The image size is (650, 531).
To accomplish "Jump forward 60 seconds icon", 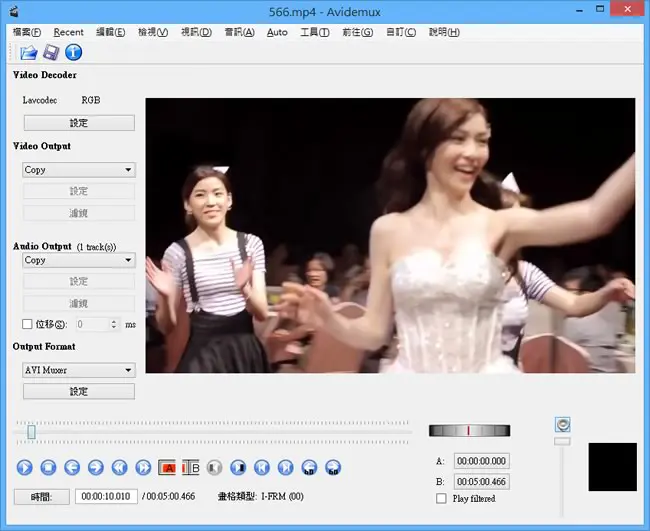I will point(333,468).
